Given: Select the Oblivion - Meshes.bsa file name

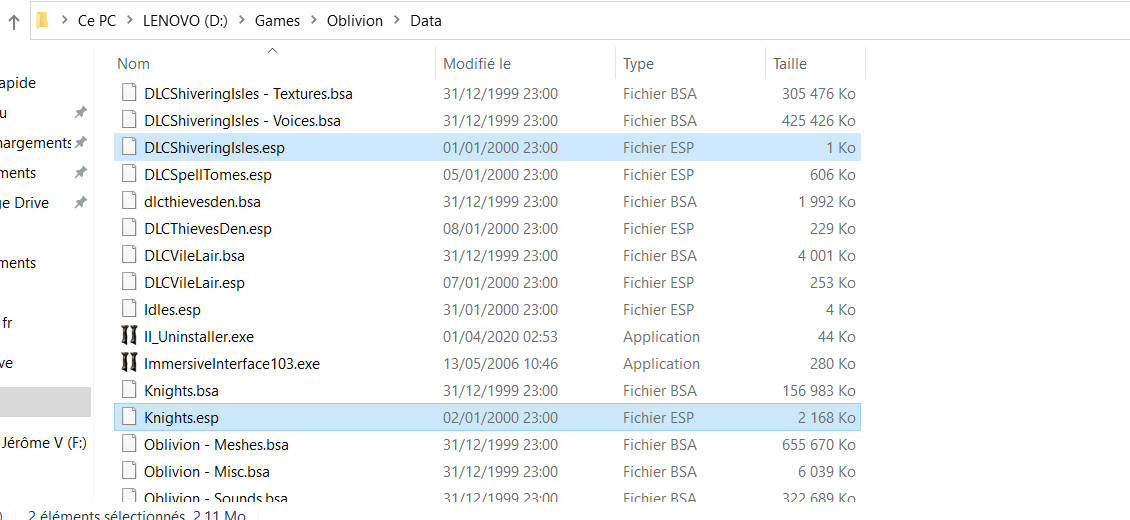Looking at the screenshot, I should tap(216, 444).
